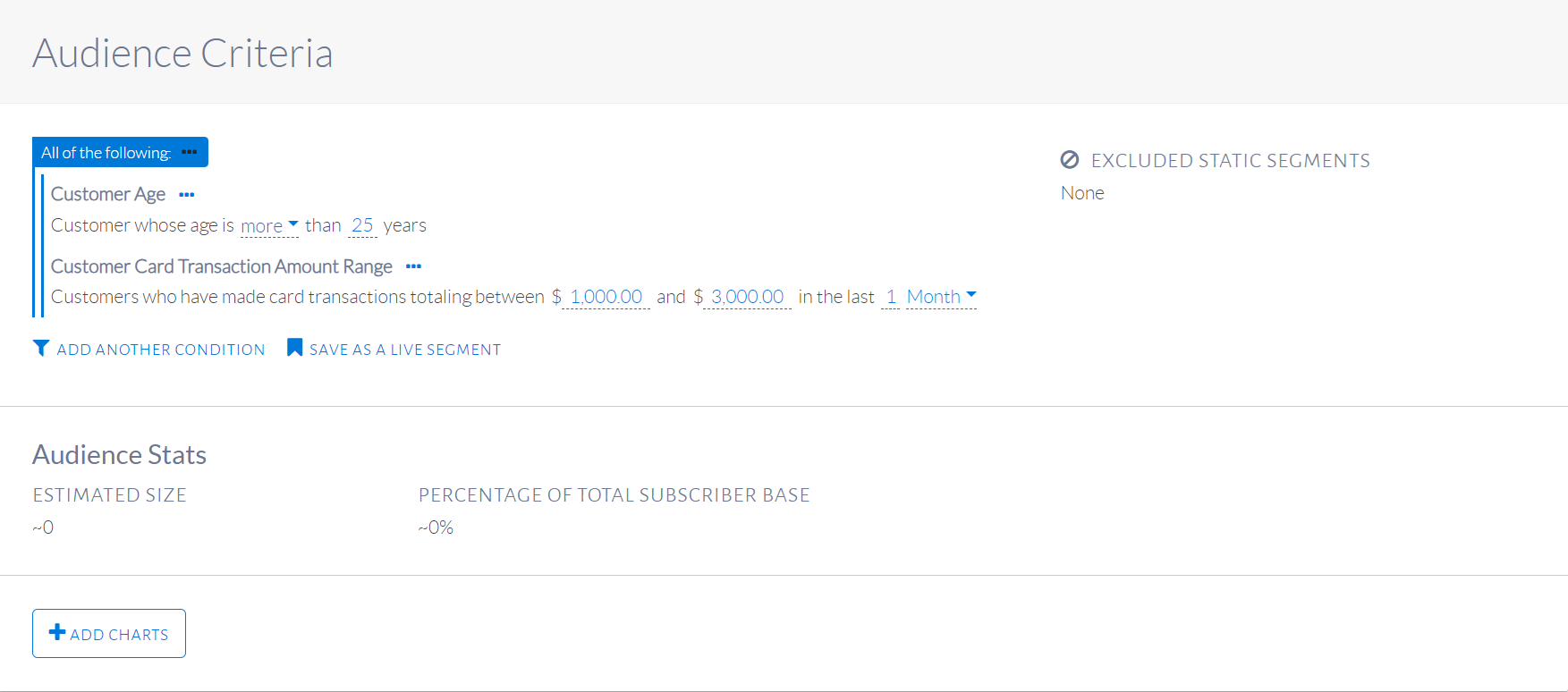Click the 'All of the following' group label
This screenshot has height=692, width=1568.
point(106,153)
